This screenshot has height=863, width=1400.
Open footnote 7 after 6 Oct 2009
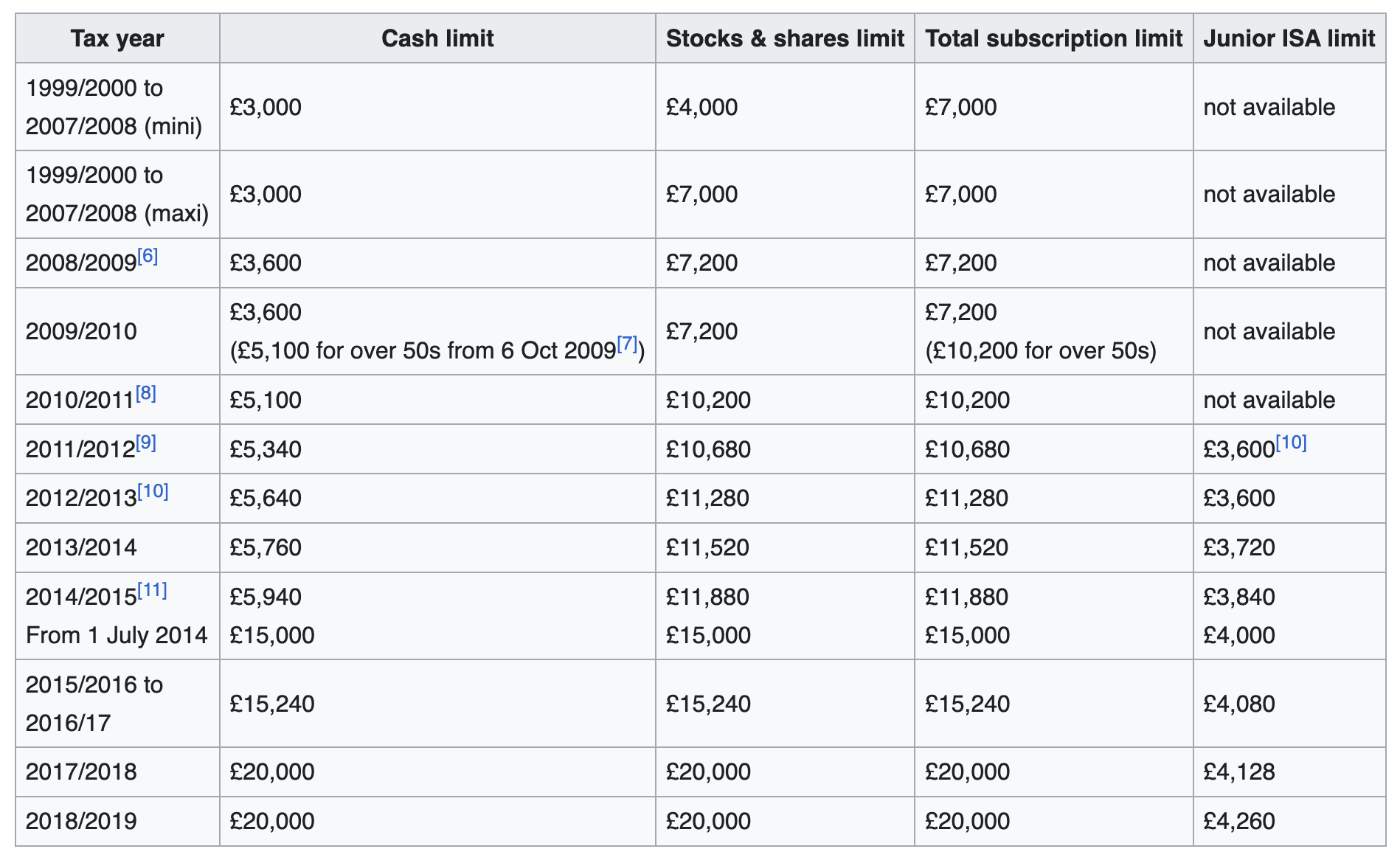[x=627, y=344]
